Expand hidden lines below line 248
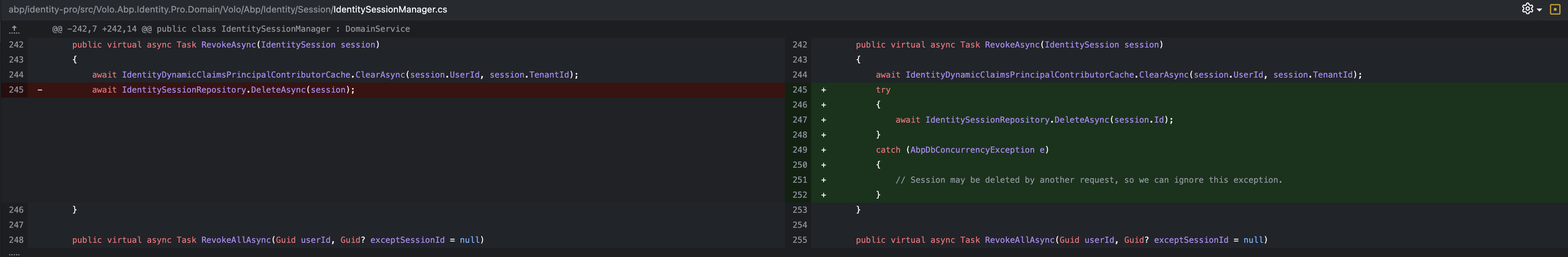1568x257 pixels. coord(15,253)
